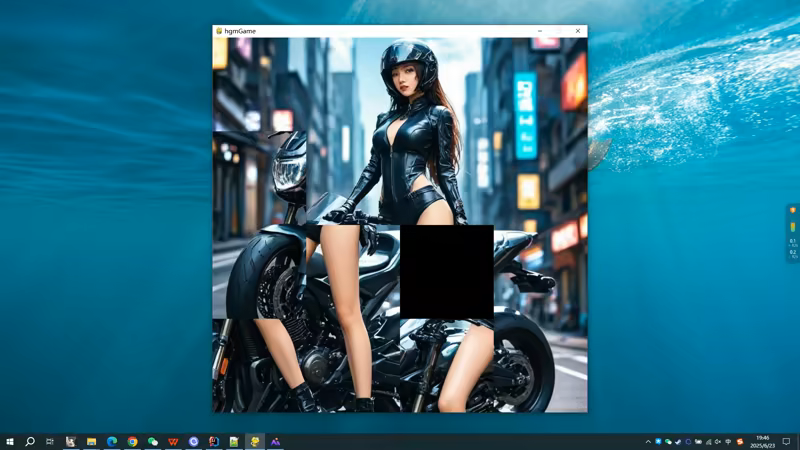
Task: Click the taskbar search magnifier icon
Action: 30,441
